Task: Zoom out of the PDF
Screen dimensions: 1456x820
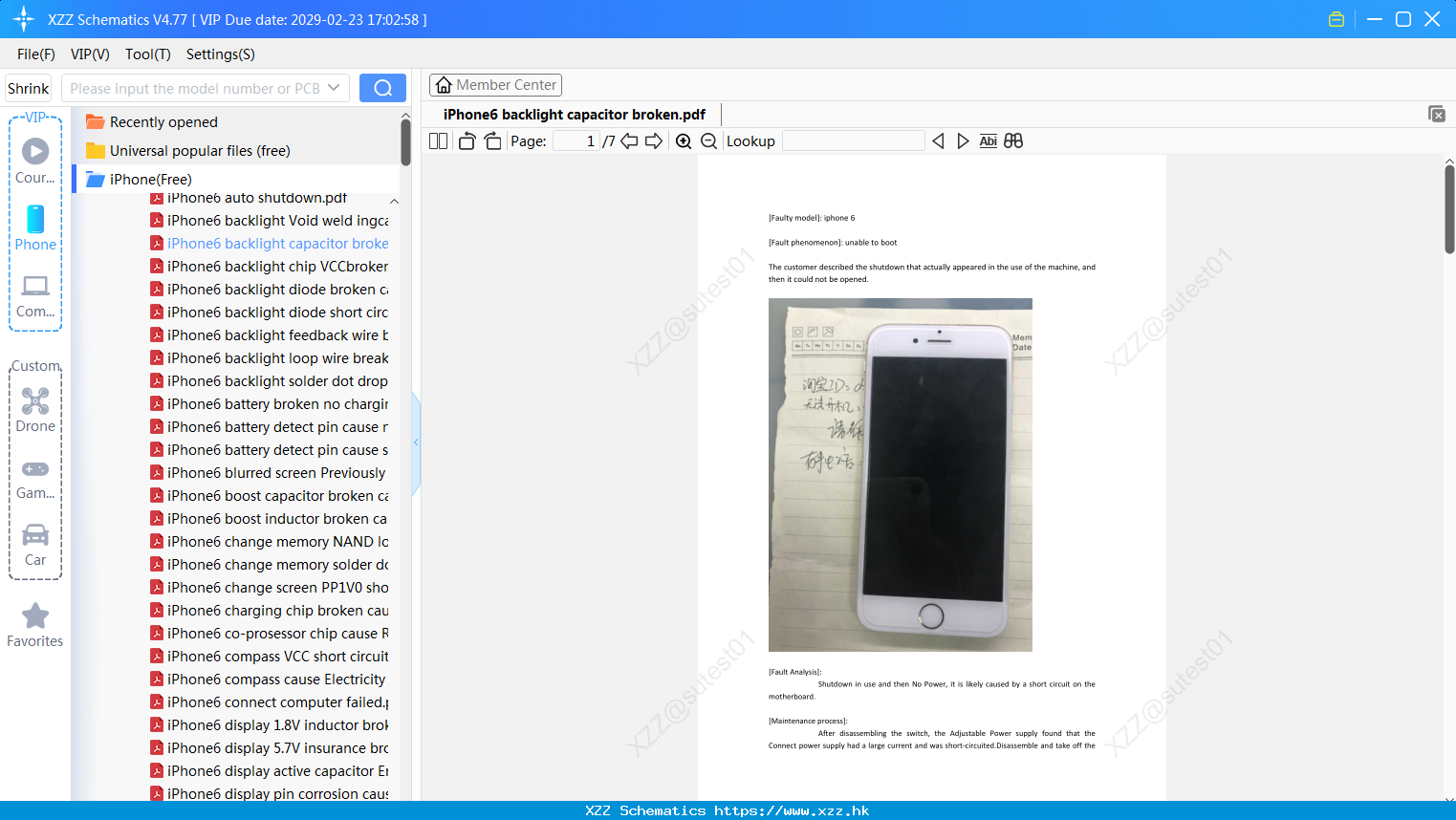Action: click(709, 141)
